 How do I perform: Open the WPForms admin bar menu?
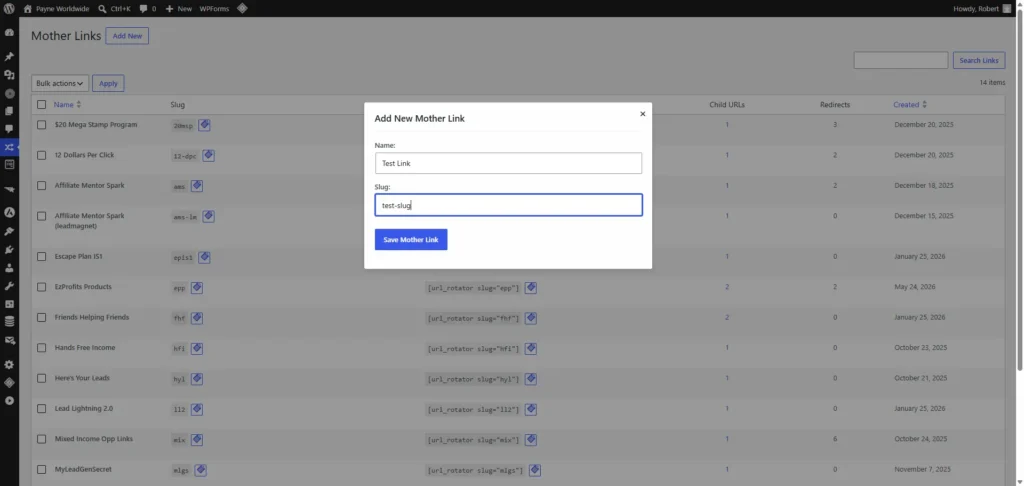pos(214,9)
